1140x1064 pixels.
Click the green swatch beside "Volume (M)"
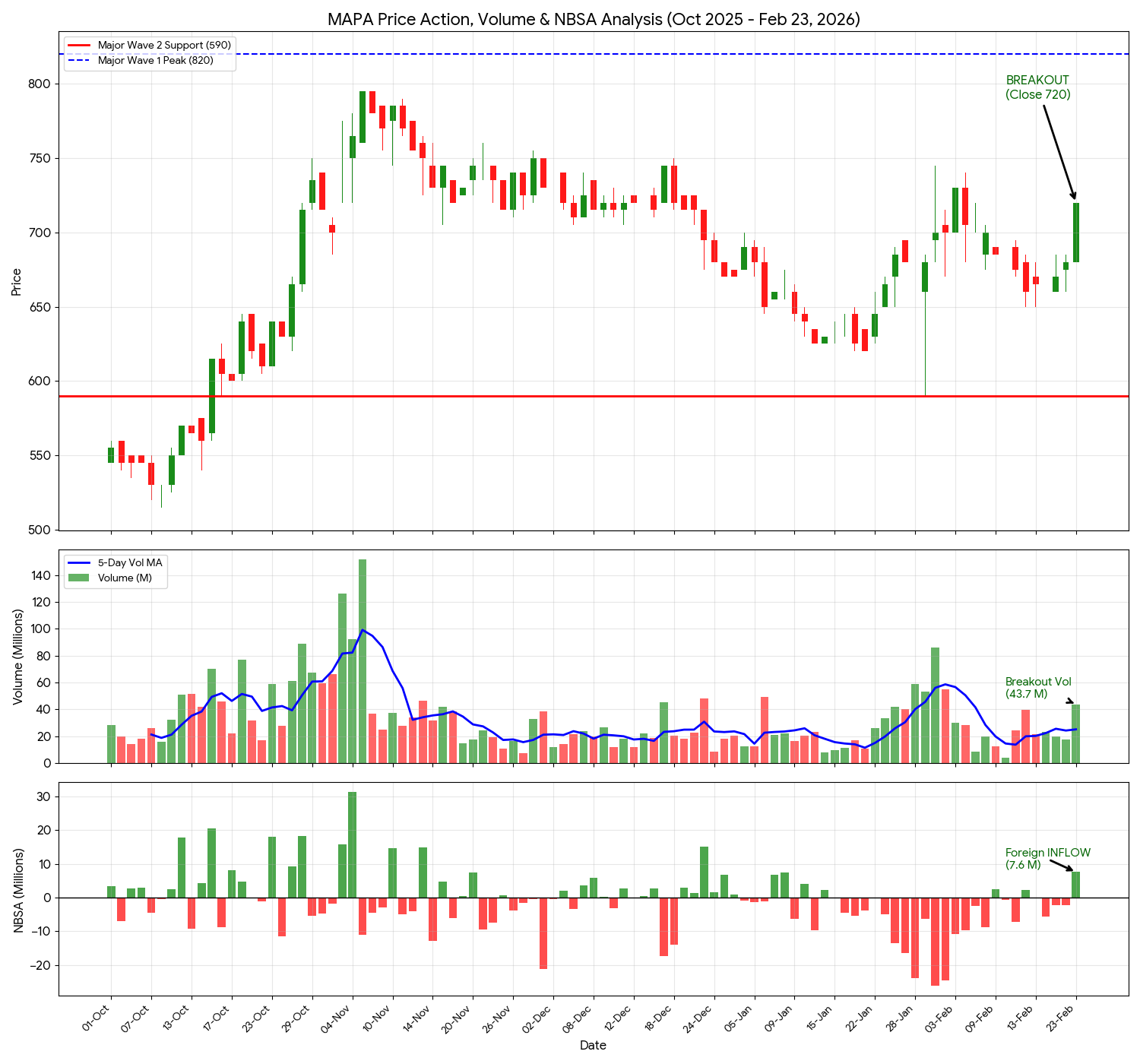(80, 578)
